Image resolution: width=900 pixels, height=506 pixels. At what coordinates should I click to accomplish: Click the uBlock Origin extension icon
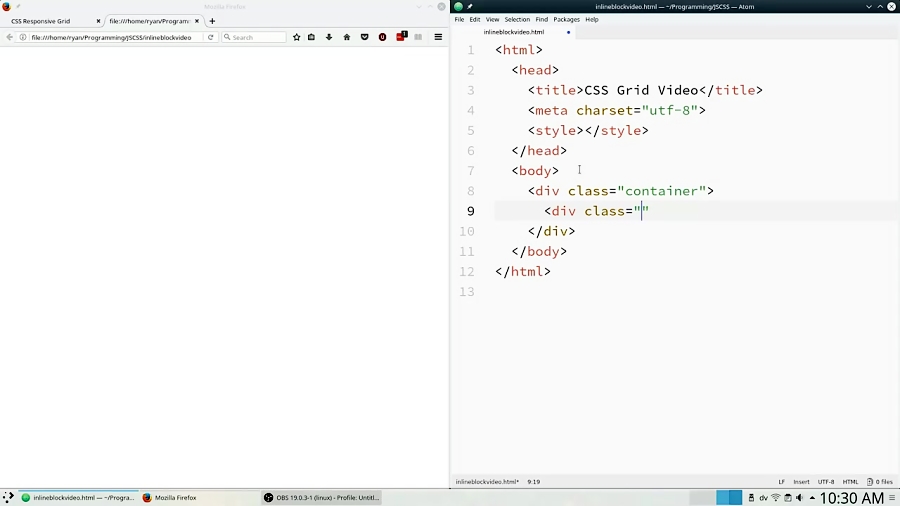coord(382,37)
